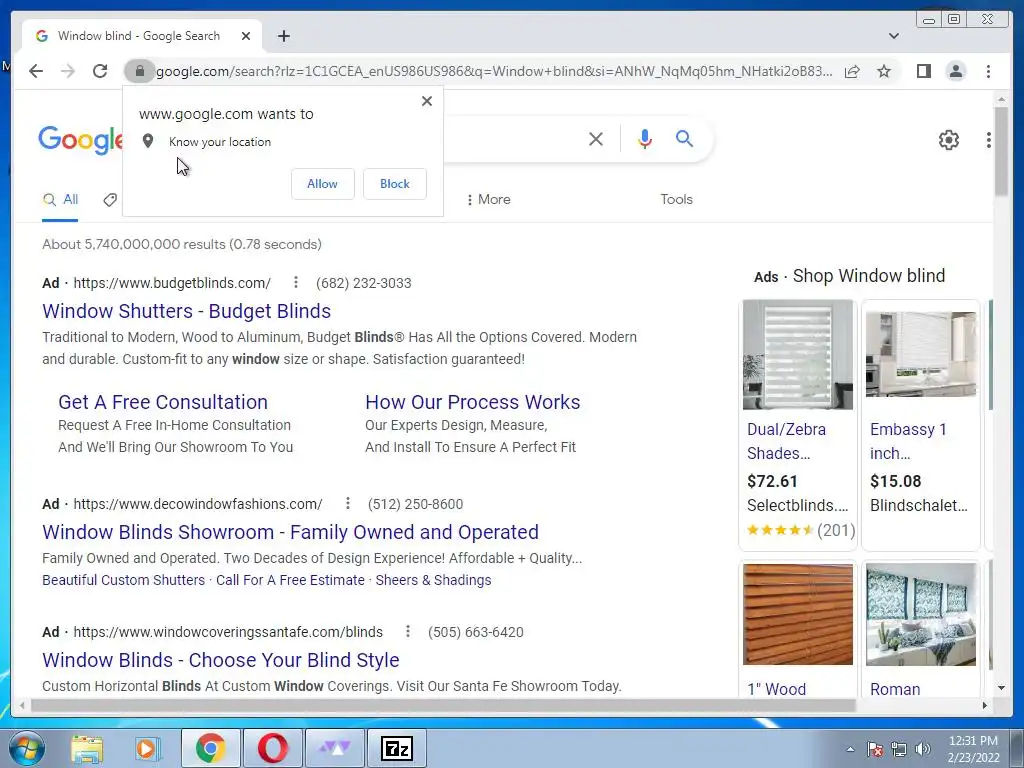
Task: Open 7-Zip from the taskbar
Action: [x=397, y=748]
